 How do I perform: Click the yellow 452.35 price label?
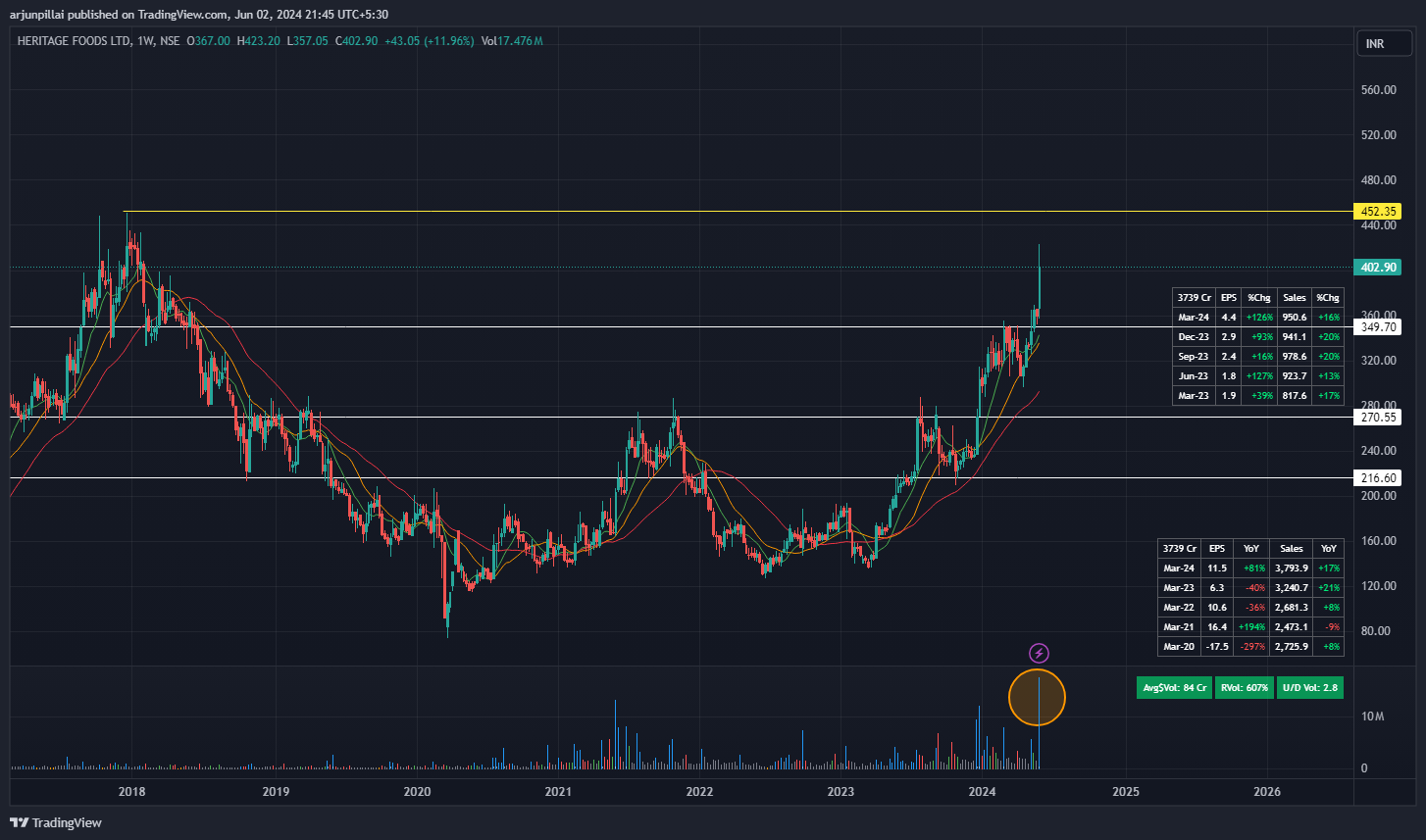[x=1377, y=211]
